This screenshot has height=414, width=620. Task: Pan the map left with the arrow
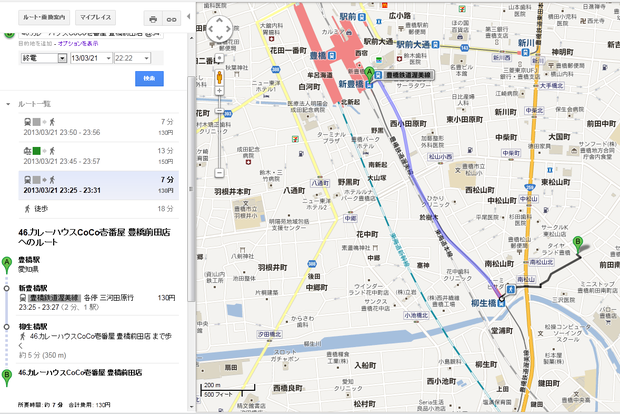click(211, 28)
